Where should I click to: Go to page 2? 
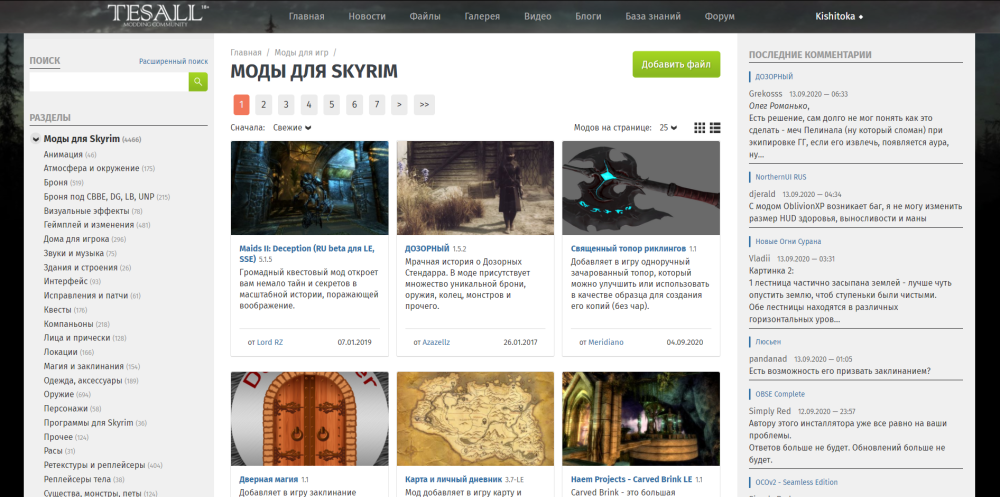[263, 104]
